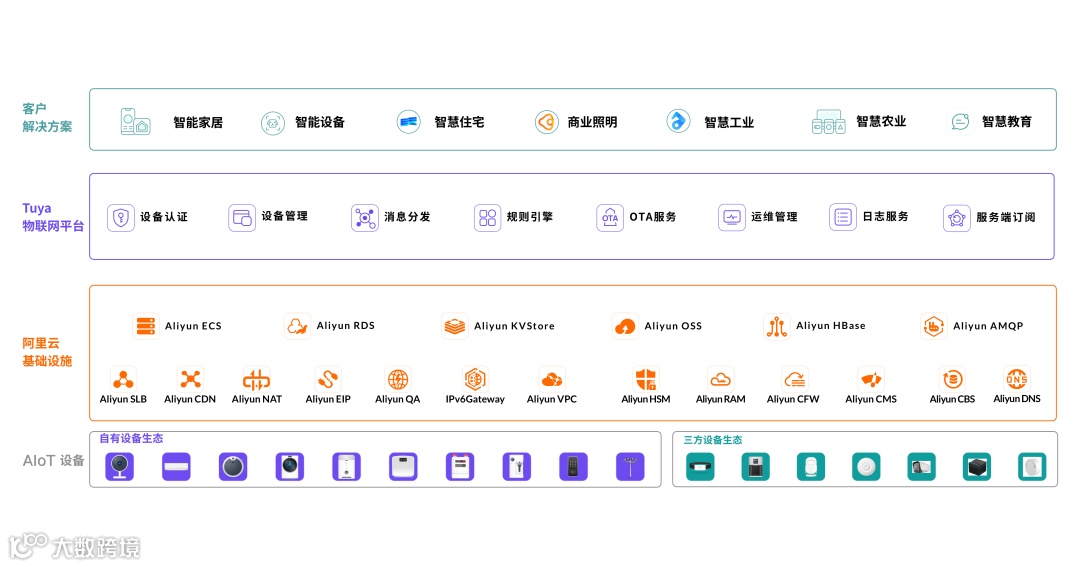
Task: Click the purple robot vacuum device thumbnail
Action: 233,466
